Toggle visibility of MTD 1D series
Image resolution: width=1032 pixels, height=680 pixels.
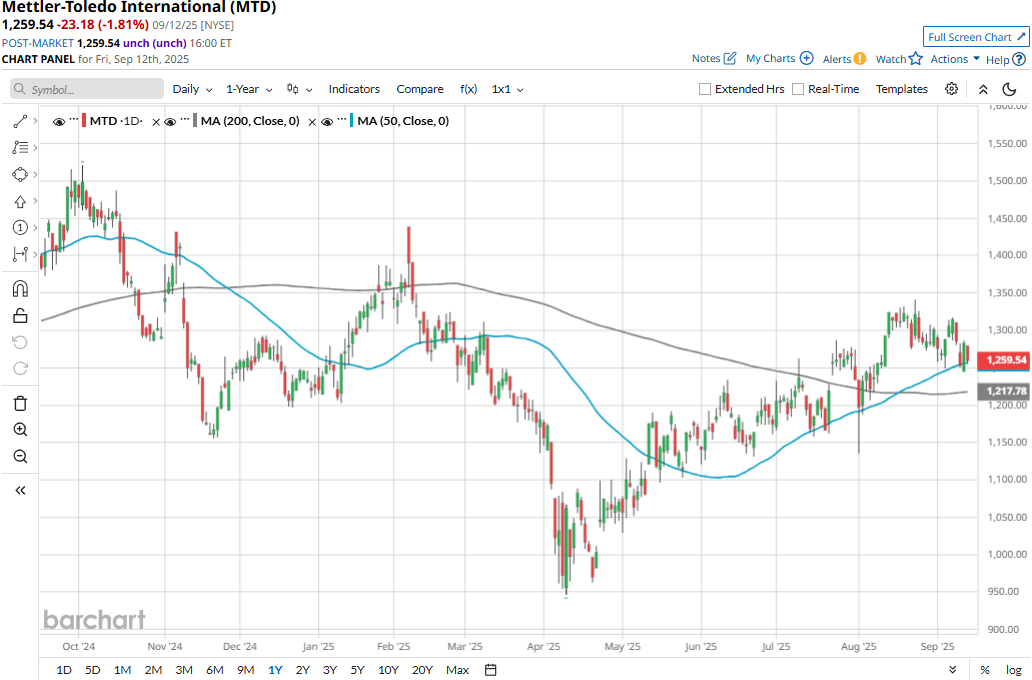59,122
